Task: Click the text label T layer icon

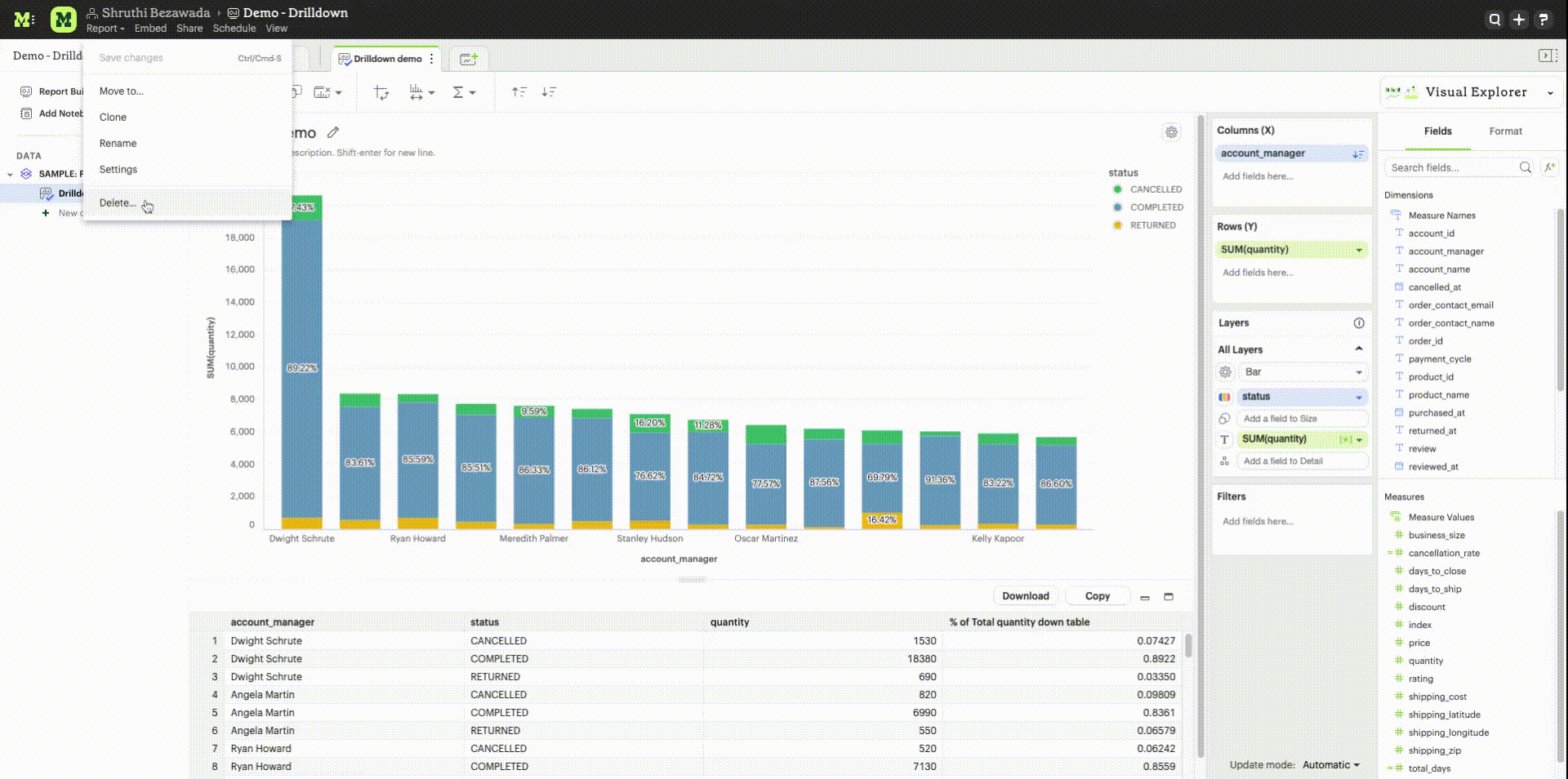Action: (1225, 439)
